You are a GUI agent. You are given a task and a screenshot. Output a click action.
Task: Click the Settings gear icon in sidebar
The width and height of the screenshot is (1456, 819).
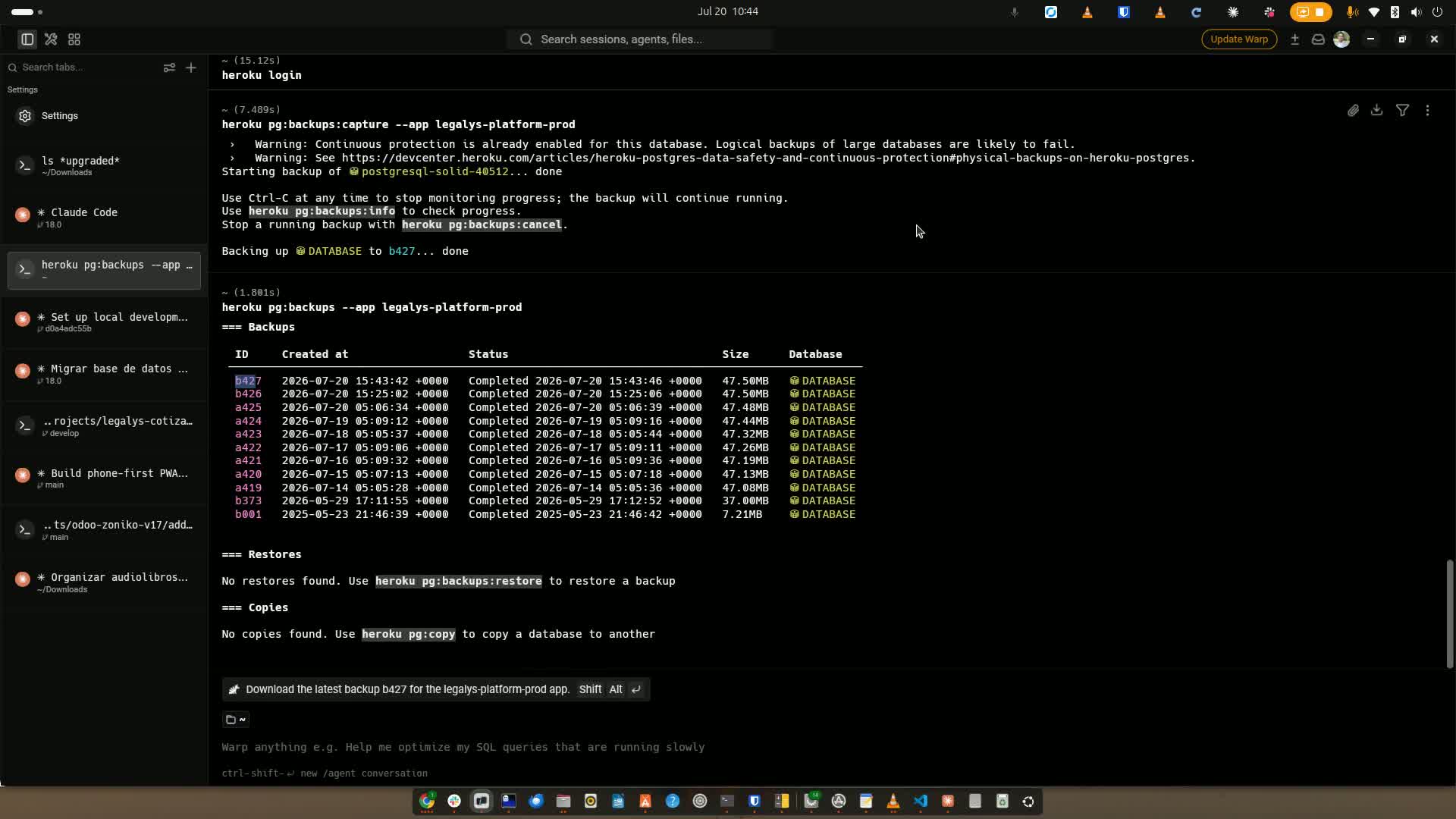click(x=25, y=116)
